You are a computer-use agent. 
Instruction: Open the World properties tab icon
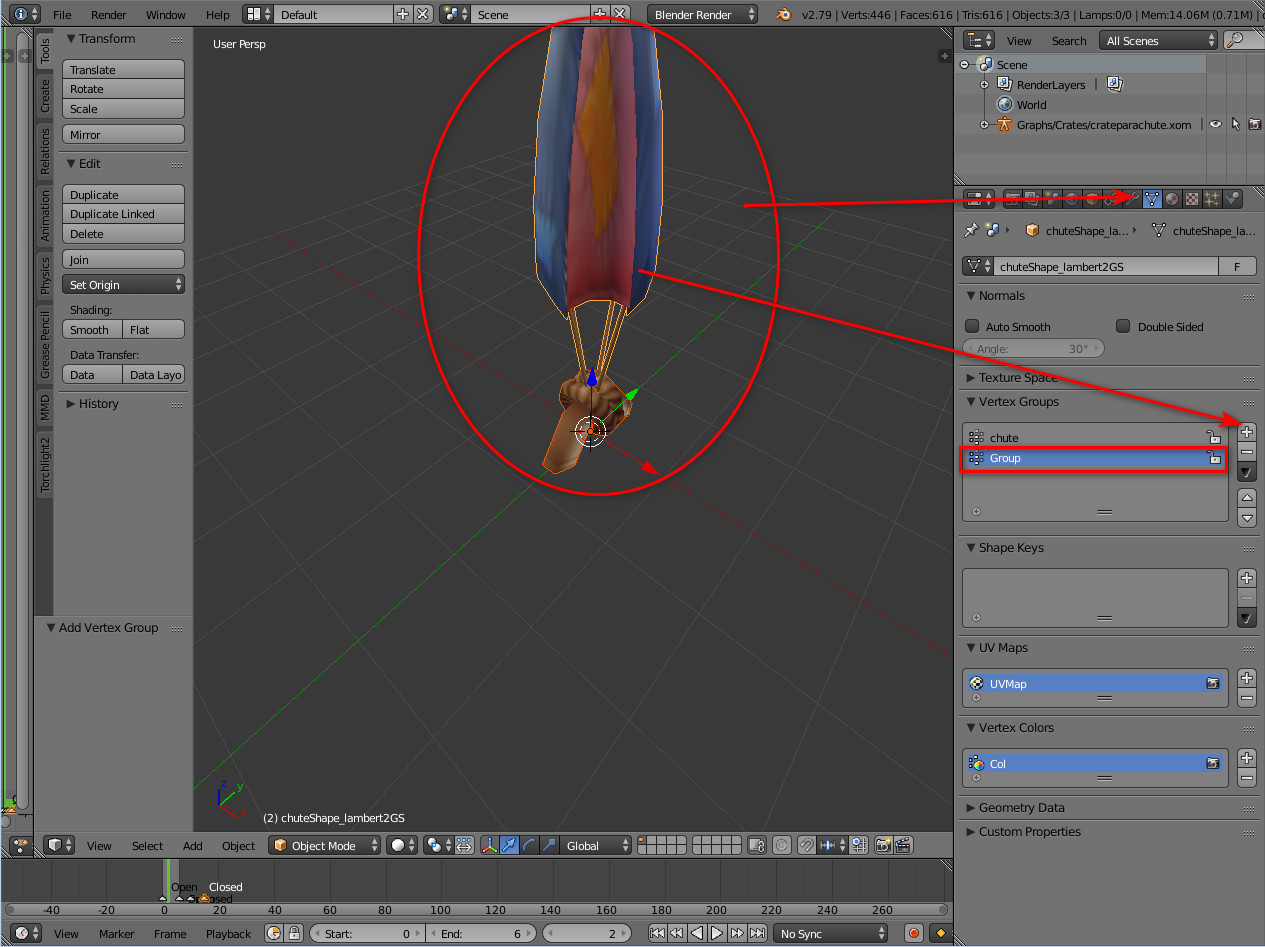pos(1072,198)
